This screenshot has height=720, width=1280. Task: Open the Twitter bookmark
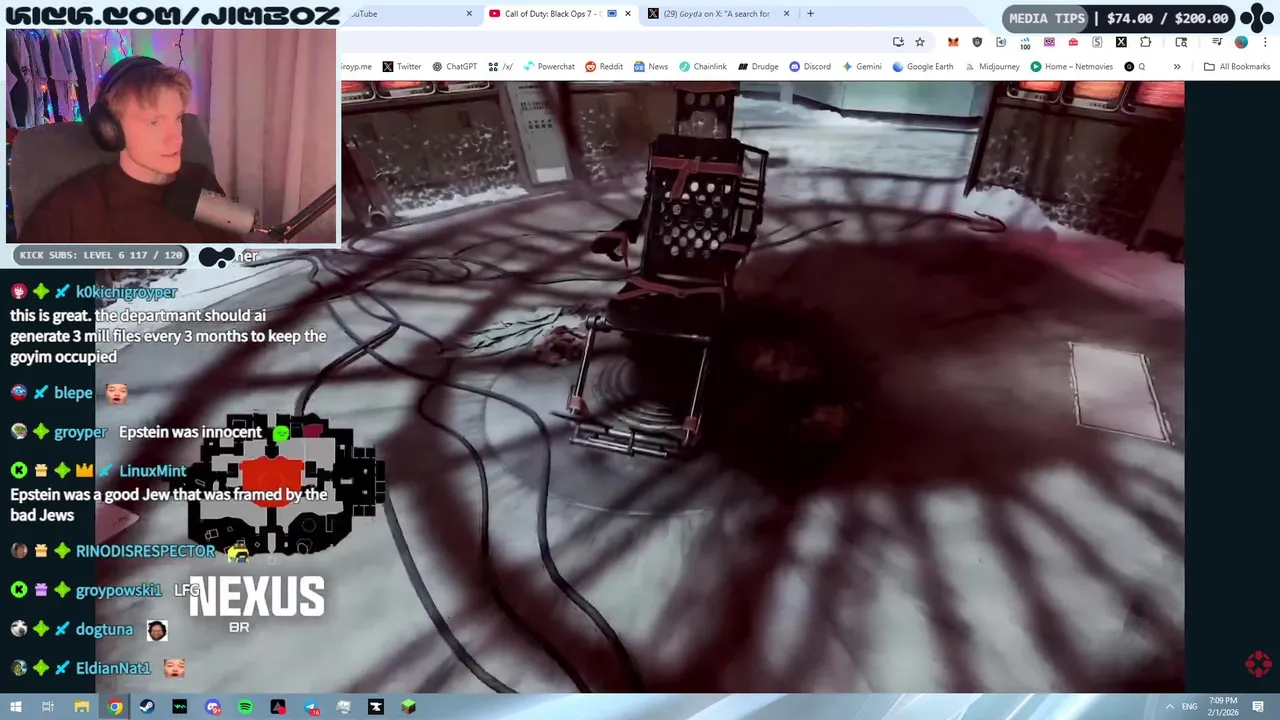click(x=401, y=67)
